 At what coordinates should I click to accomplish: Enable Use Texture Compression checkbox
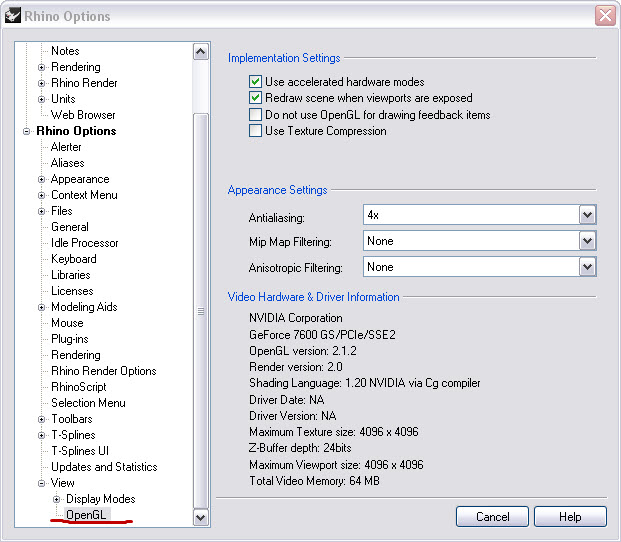coord(256,131)
